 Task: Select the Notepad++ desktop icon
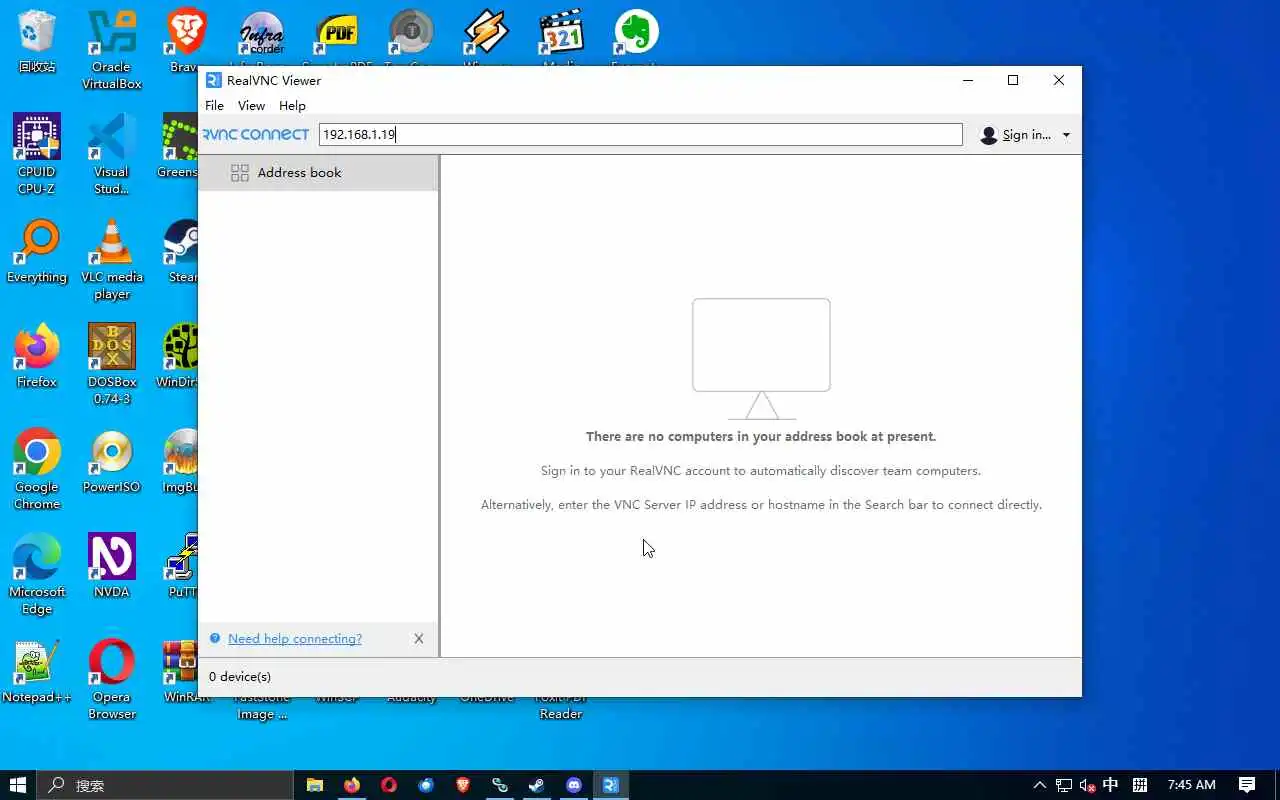[37, 672]
